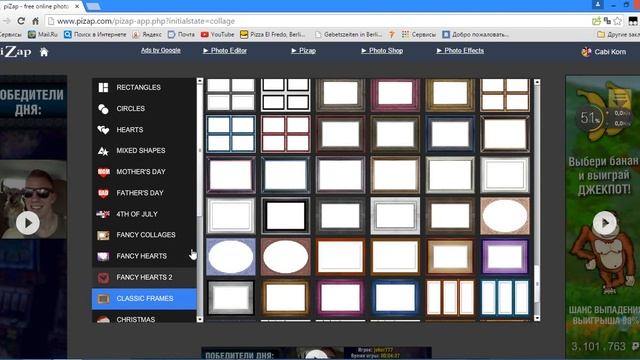Viewport: 640px width, 360px height.
Task: Play the right banana jackpot ad video
Action: click(x=604, y=223)
